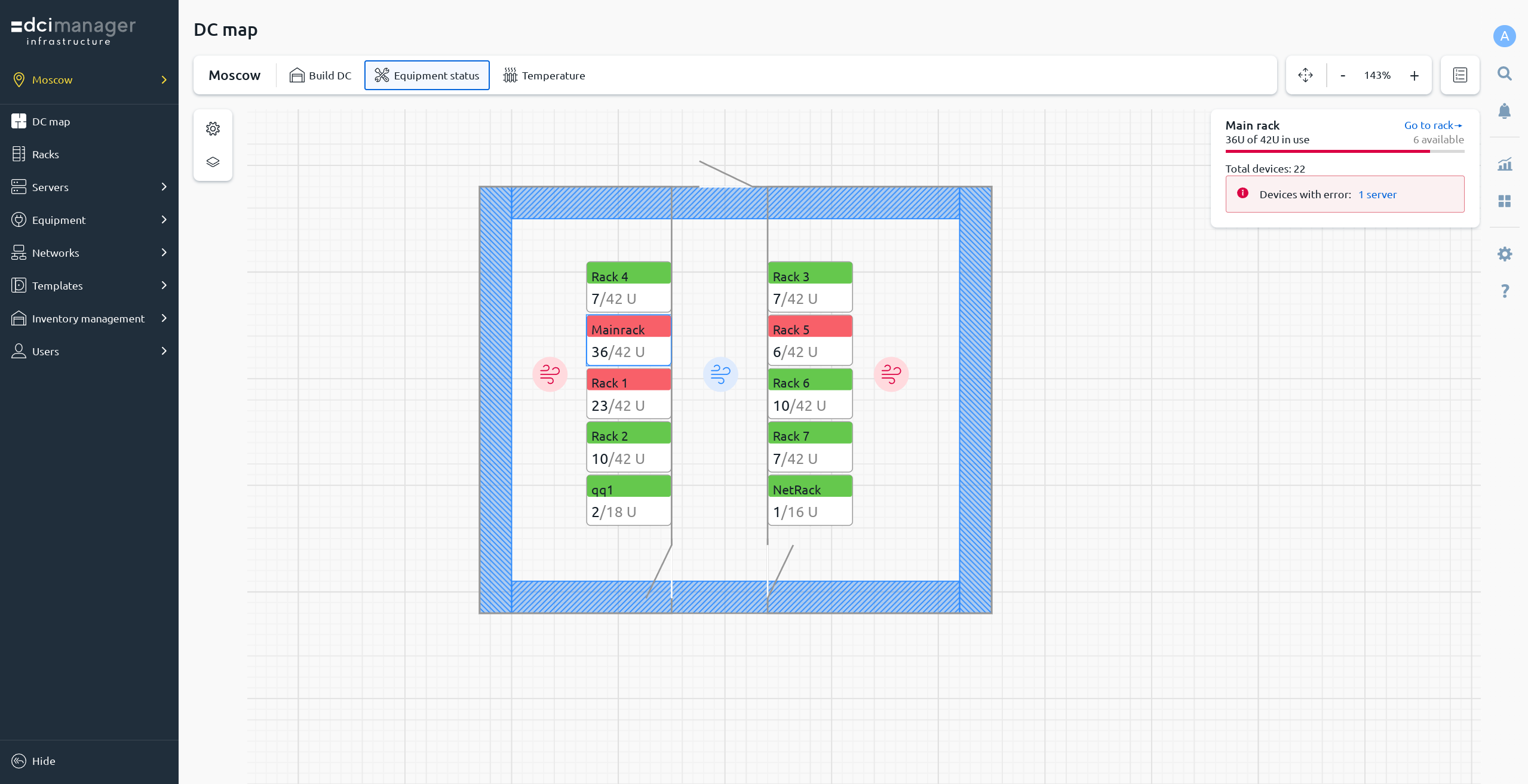
Task: Open the Racks menu item
Action: click(x=45, y=154)
